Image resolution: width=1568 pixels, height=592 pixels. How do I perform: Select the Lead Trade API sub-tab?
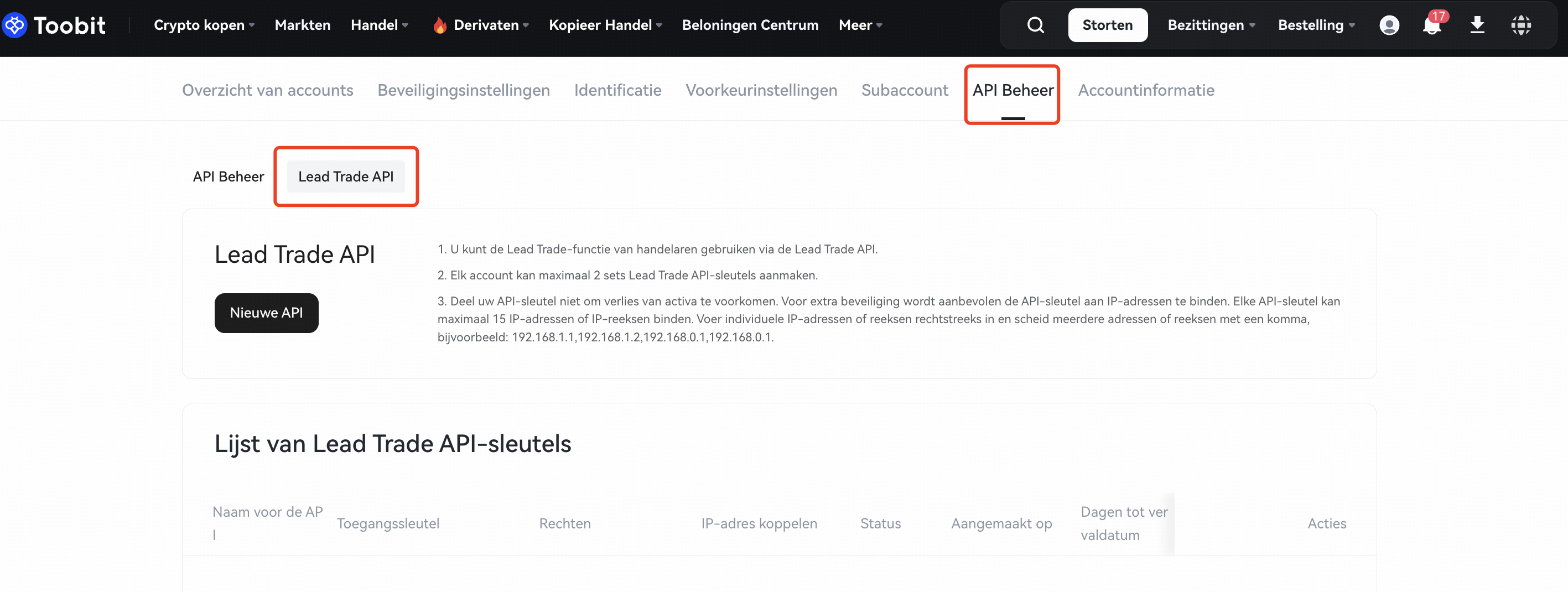346,176
